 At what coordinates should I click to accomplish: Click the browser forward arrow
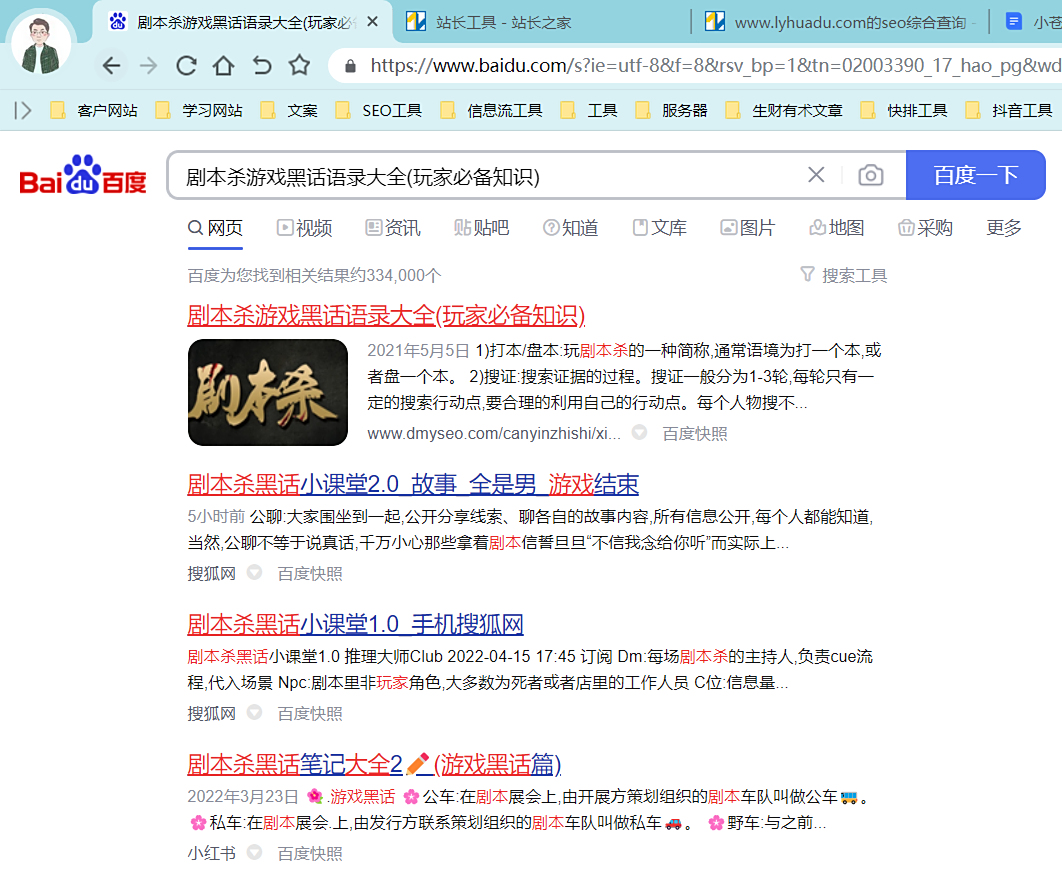[x=148, y=66]
